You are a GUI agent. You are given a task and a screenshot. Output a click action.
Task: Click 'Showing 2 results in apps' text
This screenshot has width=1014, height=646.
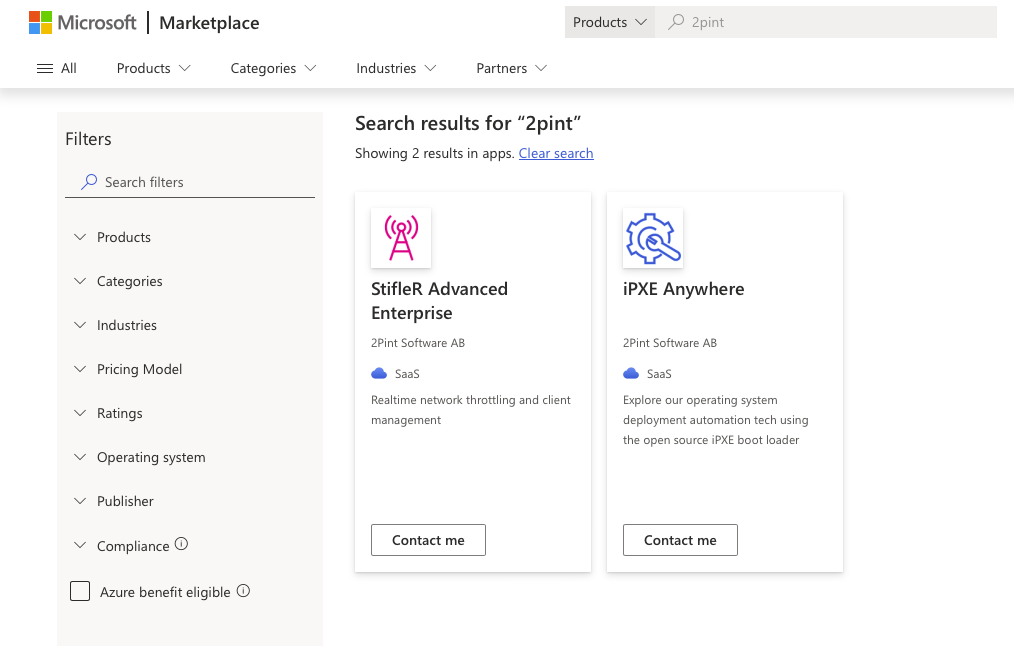click(x=435, y=153)
